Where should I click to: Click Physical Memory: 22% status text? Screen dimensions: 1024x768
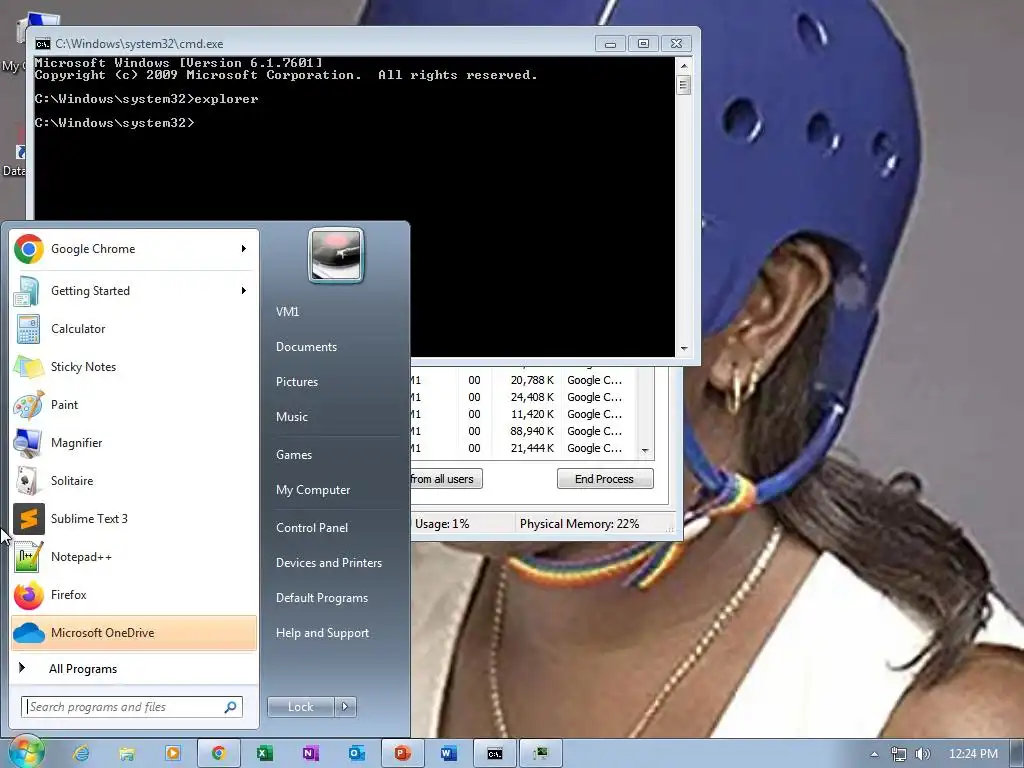579,524
